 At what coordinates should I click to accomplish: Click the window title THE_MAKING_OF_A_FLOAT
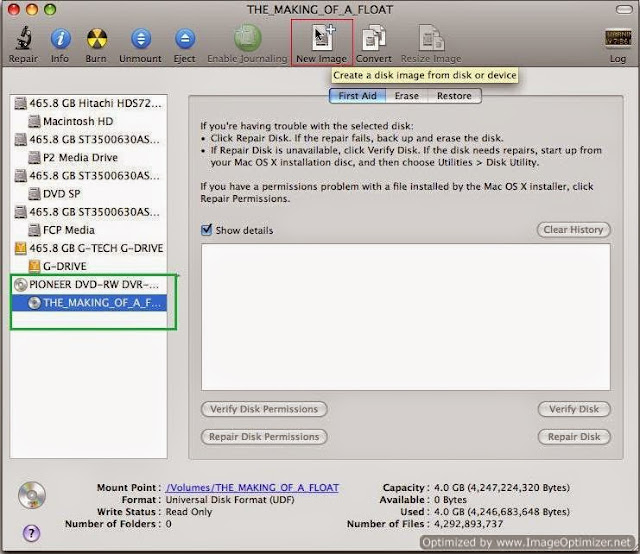pyautogui.click(x=320, y=9)
